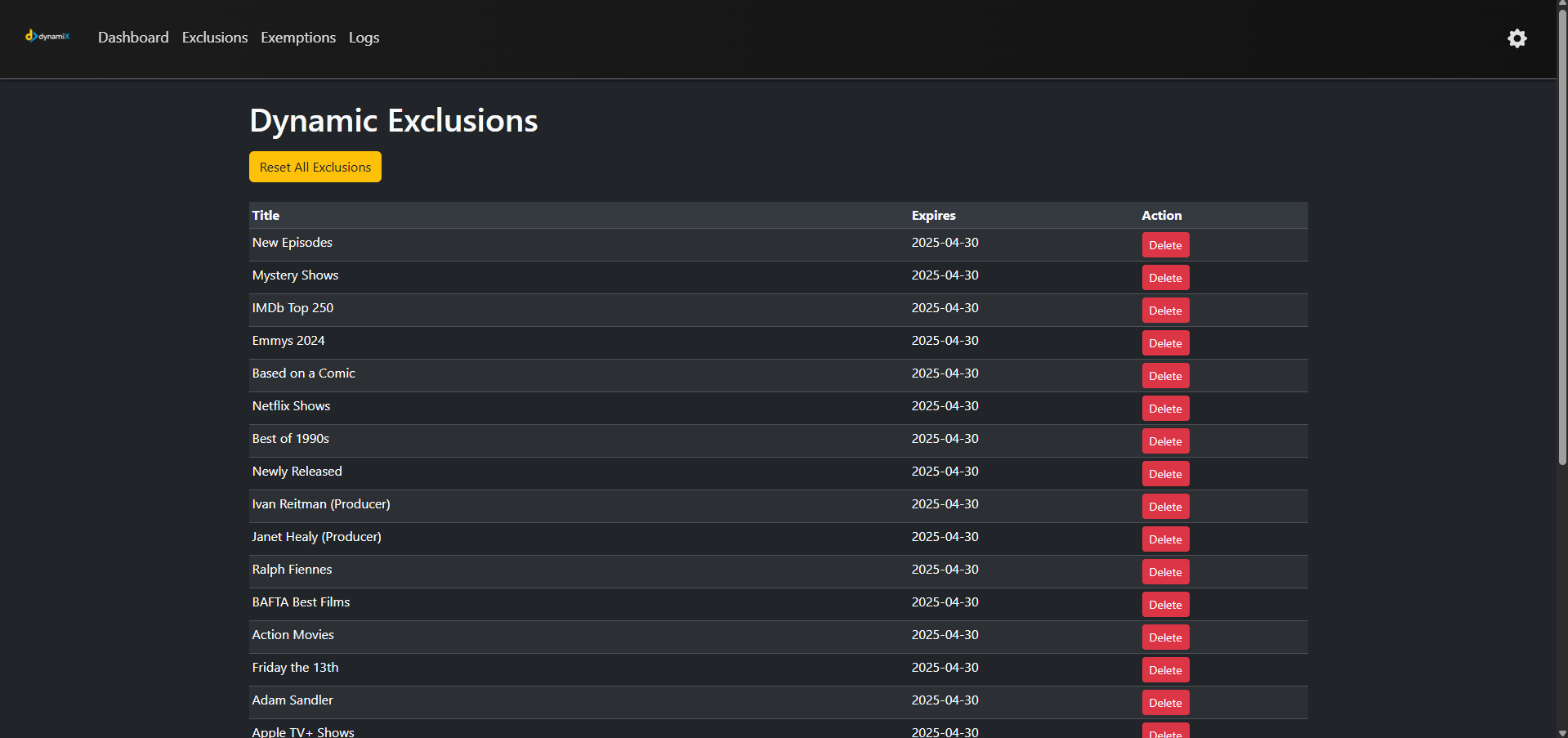Delete the Mystery Shows exclusion

click(x=1165, y=278)
